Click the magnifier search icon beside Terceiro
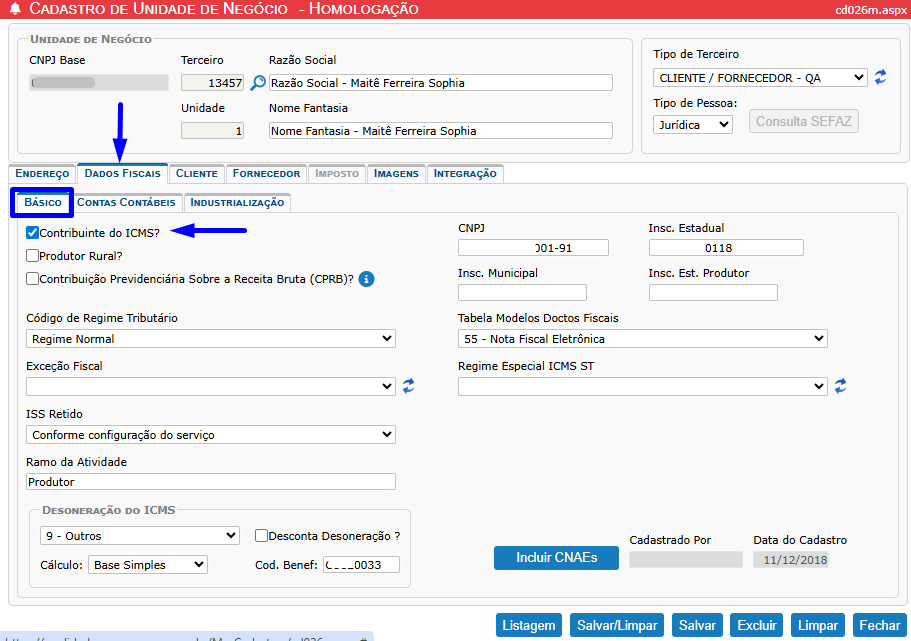Viewport: 911px width, 641px height. click(x=258, y=83)
